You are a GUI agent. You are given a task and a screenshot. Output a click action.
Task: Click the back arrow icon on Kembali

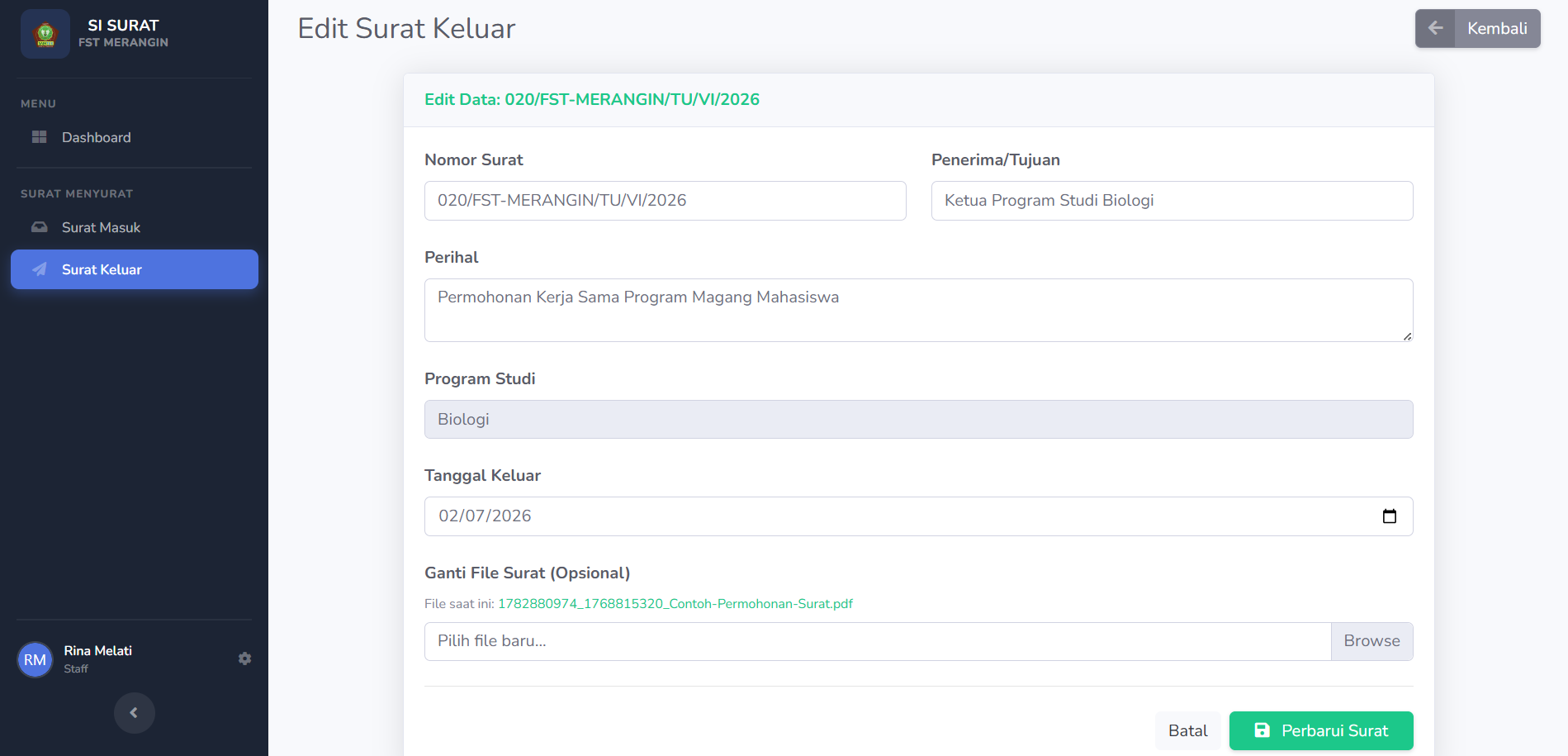(1435, 28)
